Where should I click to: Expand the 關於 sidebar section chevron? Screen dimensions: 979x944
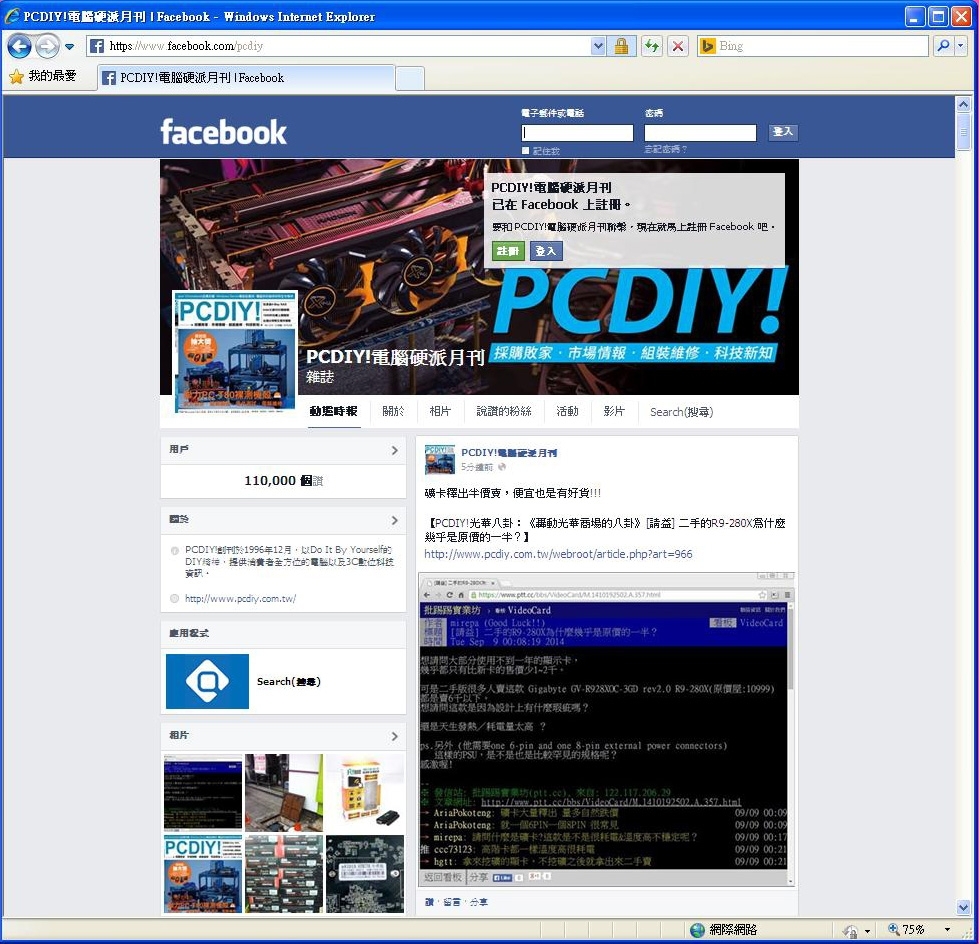pos(394,520)
